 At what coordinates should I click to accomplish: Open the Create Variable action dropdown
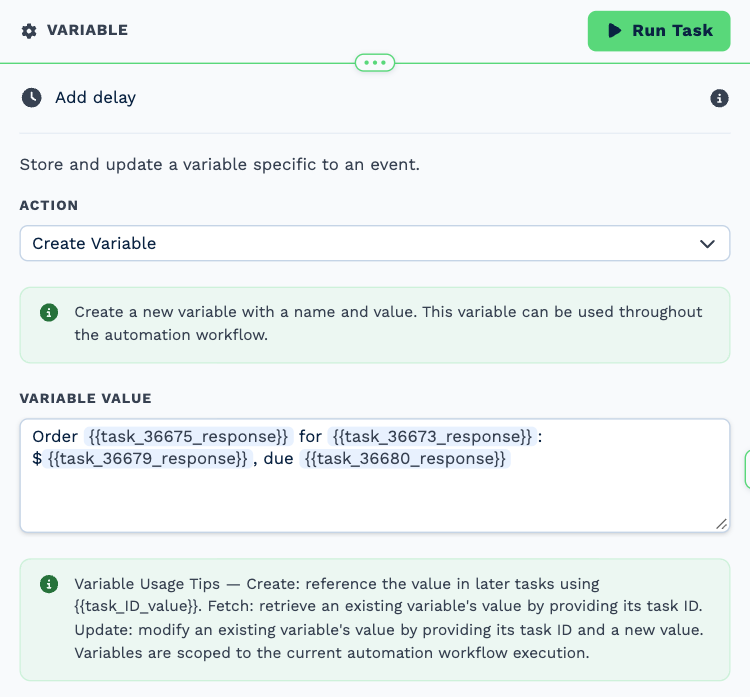point(375,243)
